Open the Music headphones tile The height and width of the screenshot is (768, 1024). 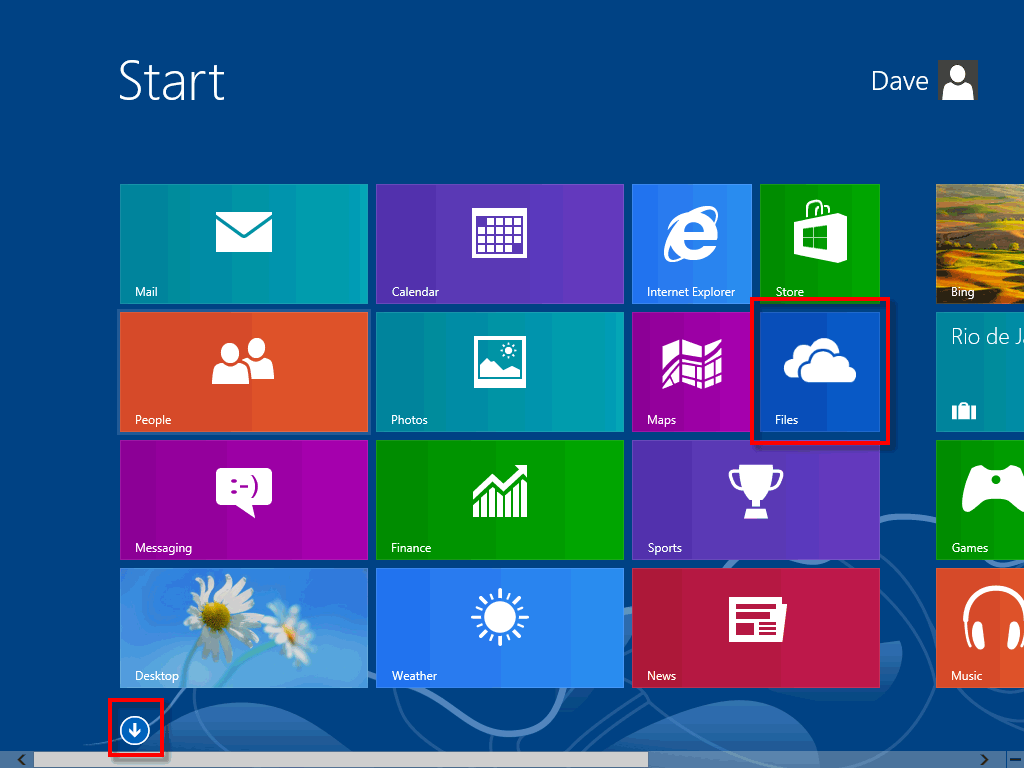coord(980,628)
